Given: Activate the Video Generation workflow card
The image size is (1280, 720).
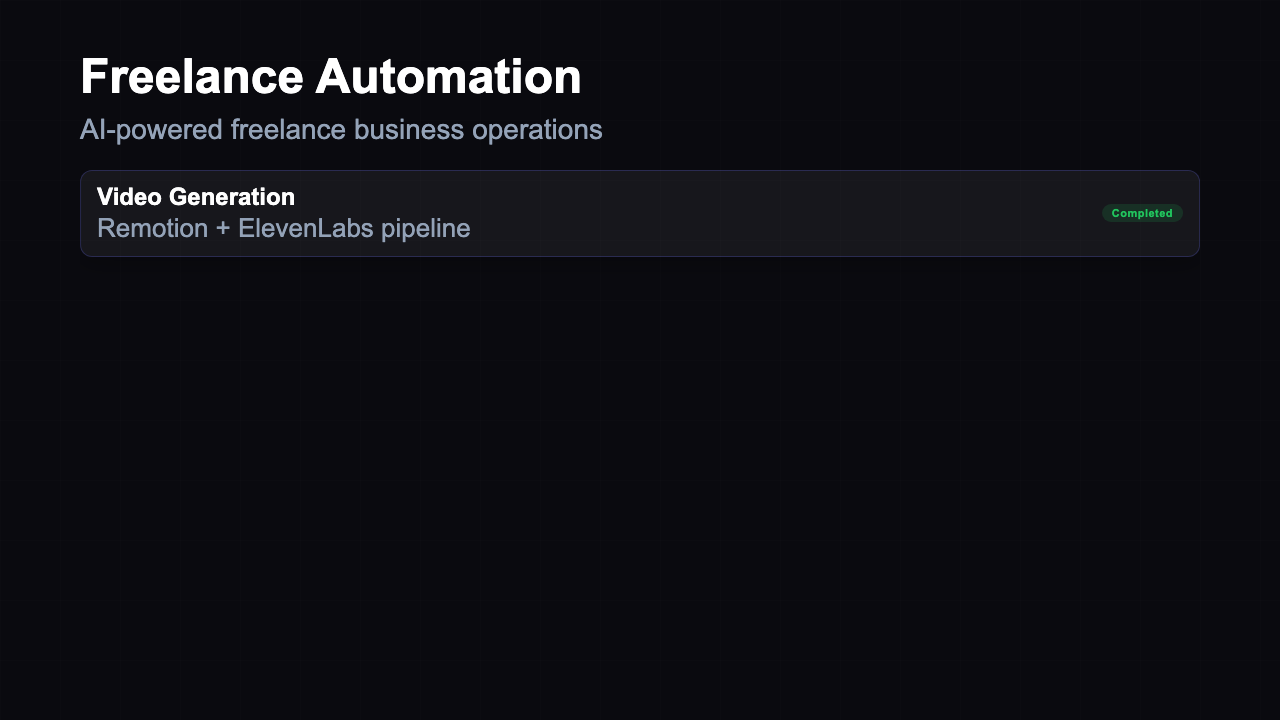Looking at the screenshot, I should 640,213.
